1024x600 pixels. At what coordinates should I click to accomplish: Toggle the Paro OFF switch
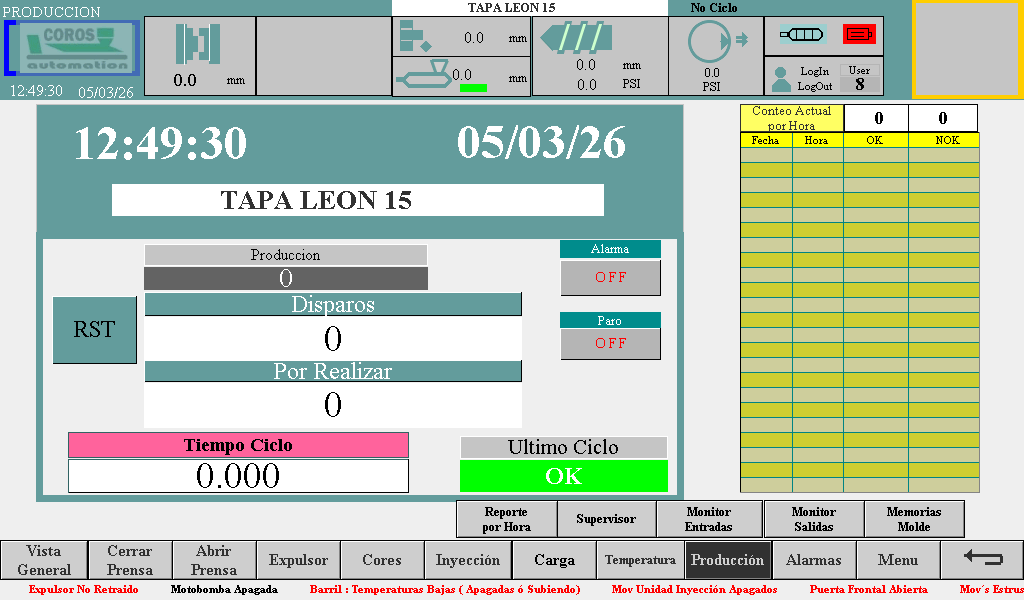pyautogui.click(x=610, y=343)
